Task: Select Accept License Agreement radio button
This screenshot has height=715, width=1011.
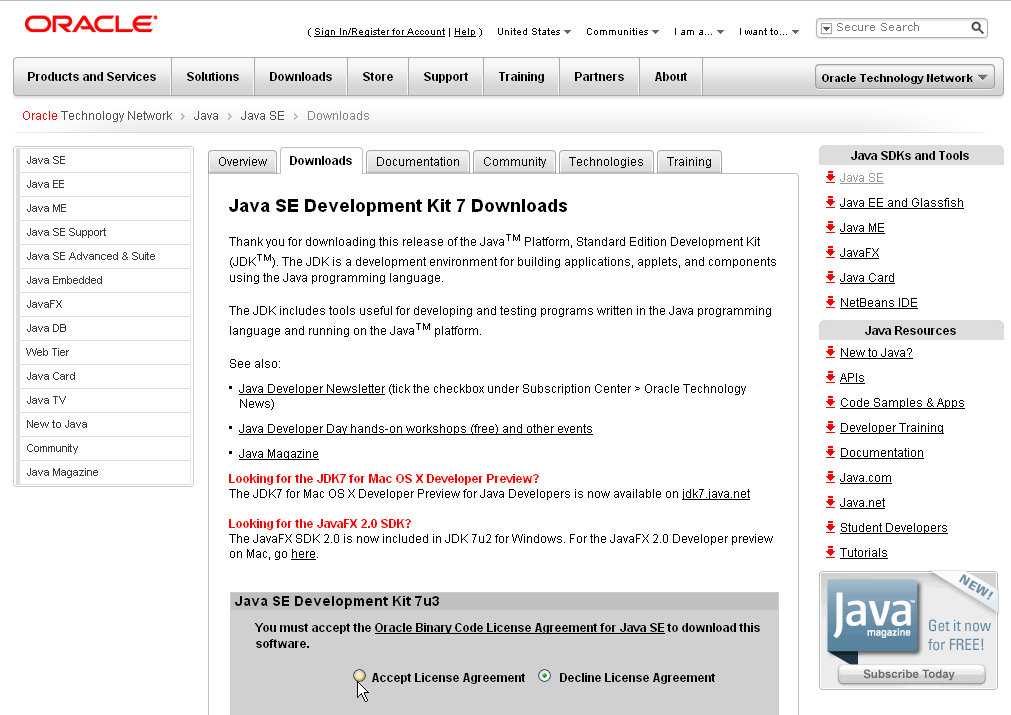Action: point(360,676)
